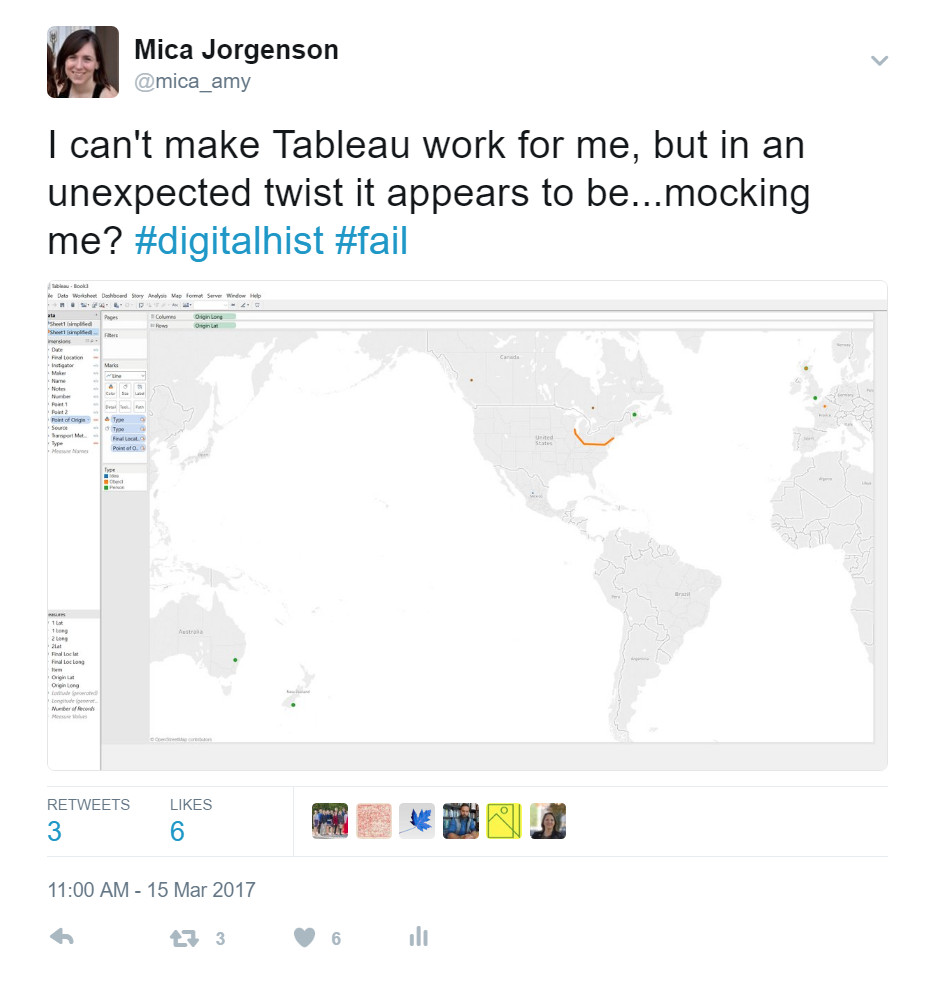The height and width of the screenshot is (985, 936).
Task: Select Color on the Tableau Marks card
Action: pos(111,390)
